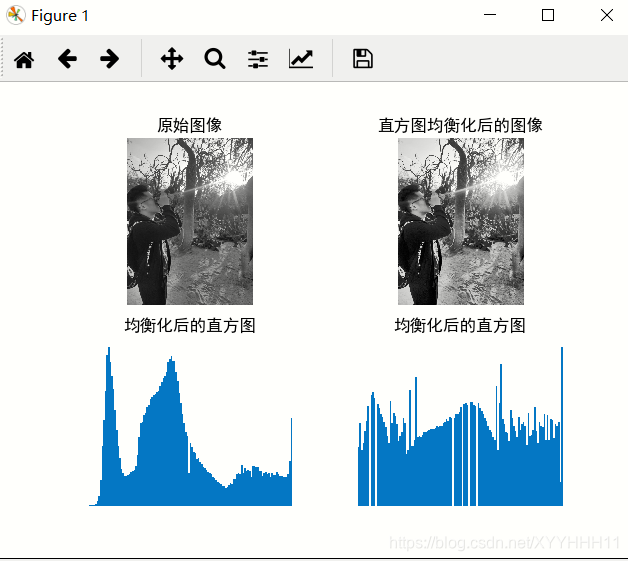Open the Edit axis parameters tool

[301, 59]
